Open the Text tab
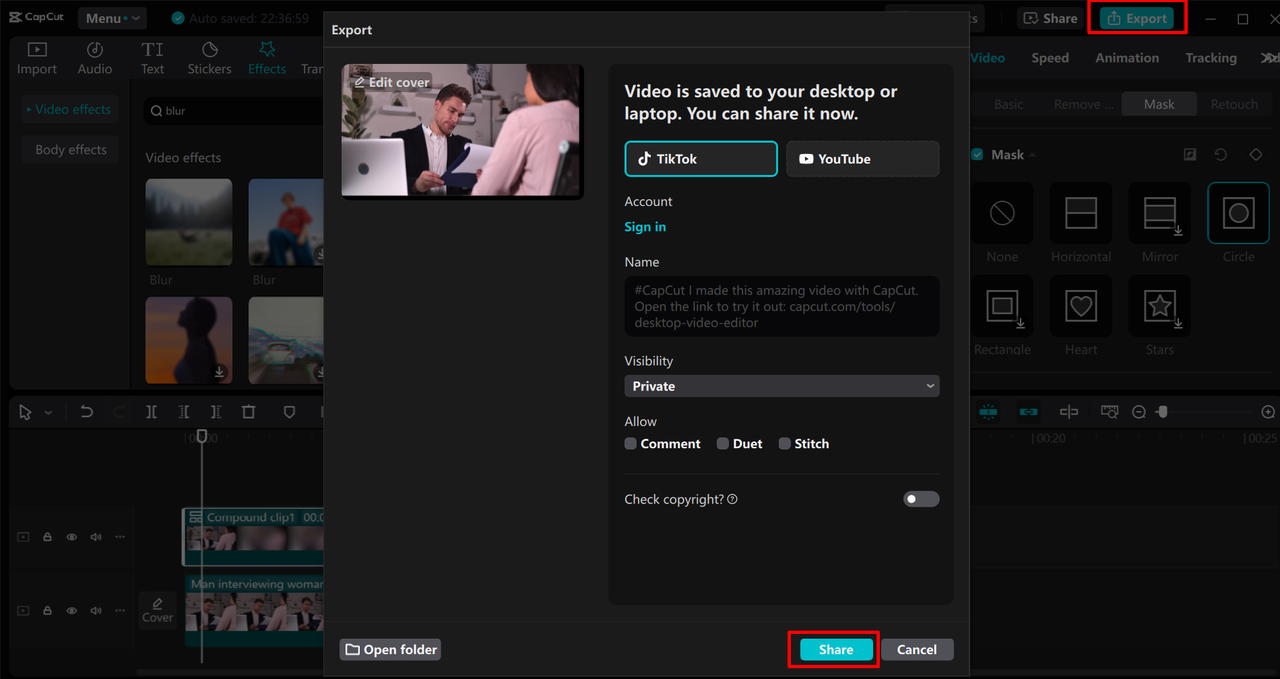This screenshot has height=679, width=1280. 152,58
